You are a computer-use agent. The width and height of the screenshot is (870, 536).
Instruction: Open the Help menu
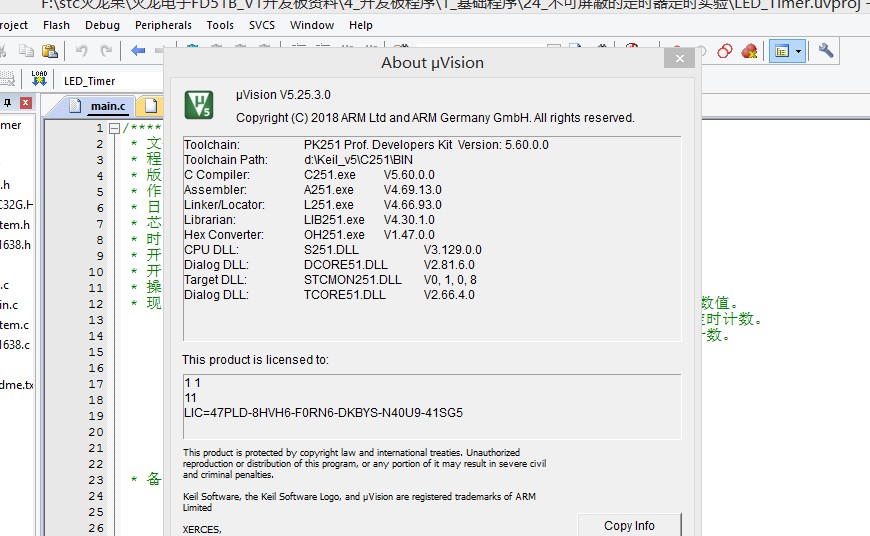click(x=361, y=25)
